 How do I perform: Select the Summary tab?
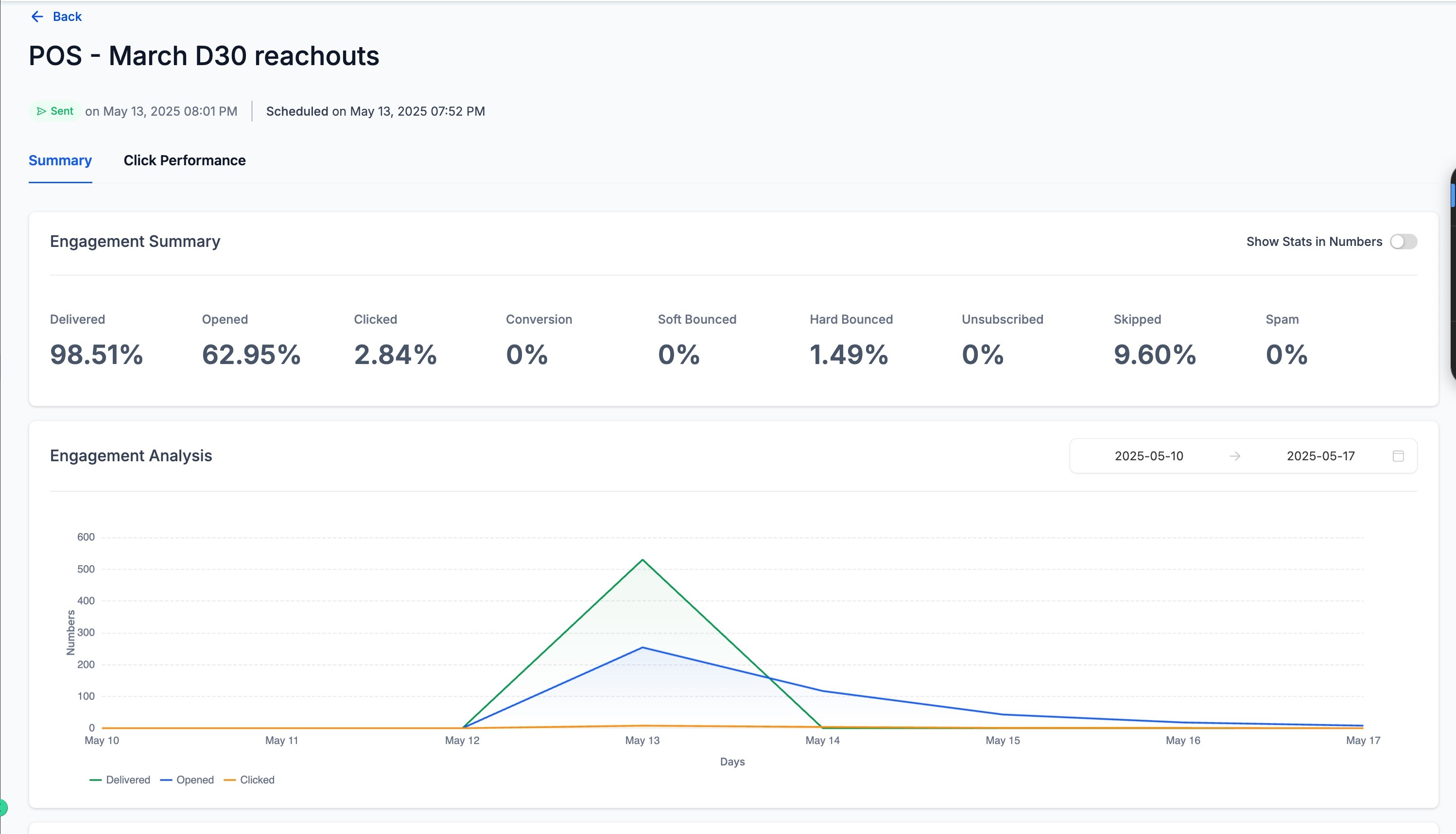(x=60, y=160)
